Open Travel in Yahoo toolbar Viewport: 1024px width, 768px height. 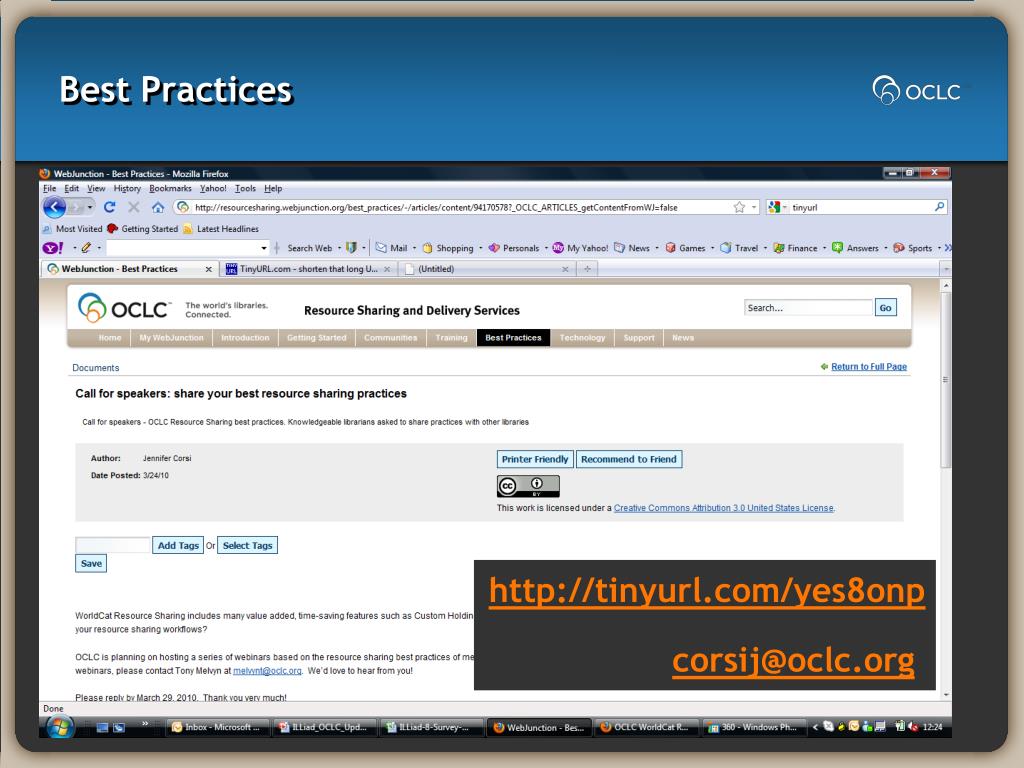point(739,248)
